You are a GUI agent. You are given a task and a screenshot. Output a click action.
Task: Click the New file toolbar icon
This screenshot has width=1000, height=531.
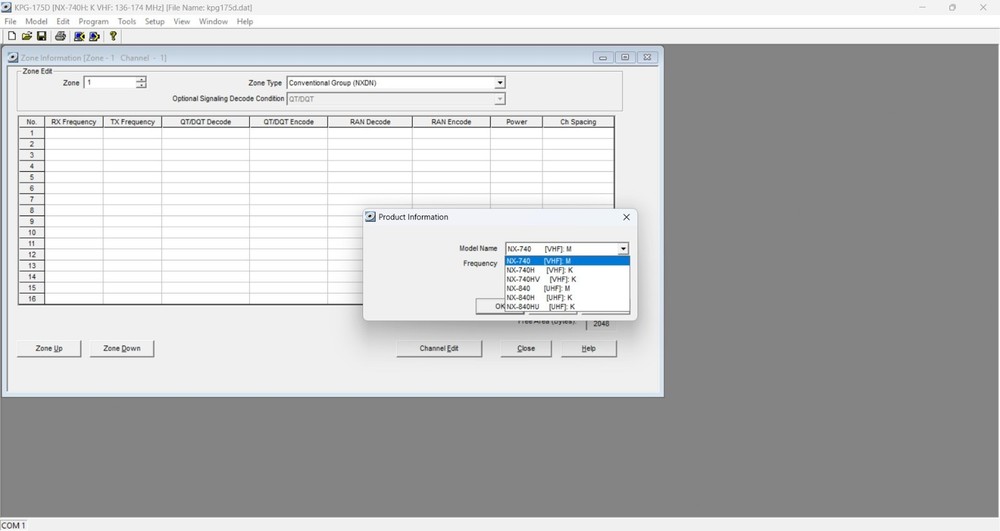[12, 36]
